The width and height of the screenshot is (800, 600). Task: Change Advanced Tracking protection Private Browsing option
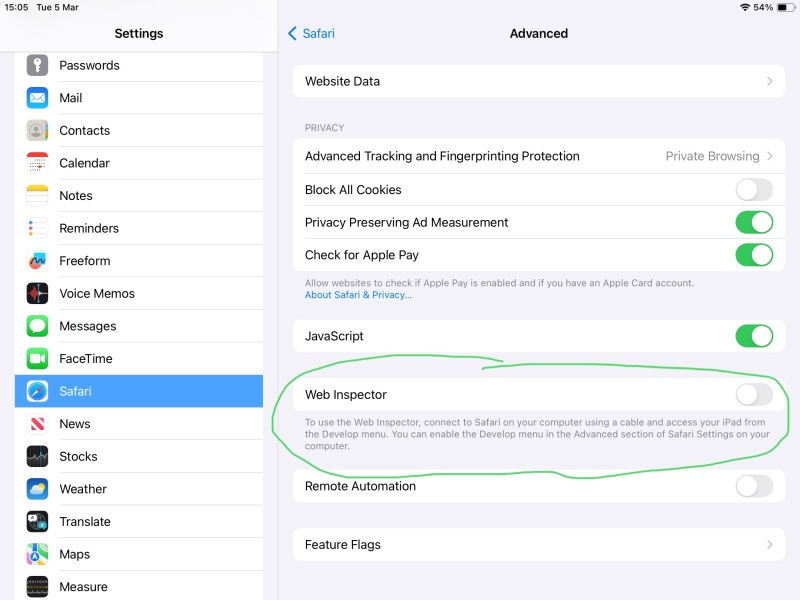719,156
